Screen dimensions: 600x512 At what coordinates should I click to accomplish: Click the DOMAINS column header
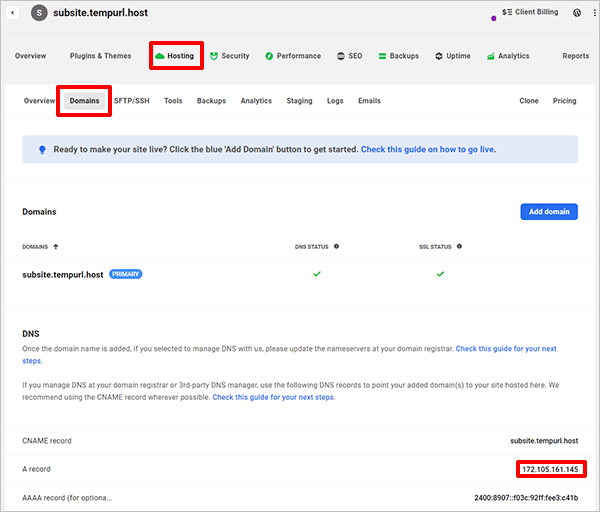(x=35, y=247)
